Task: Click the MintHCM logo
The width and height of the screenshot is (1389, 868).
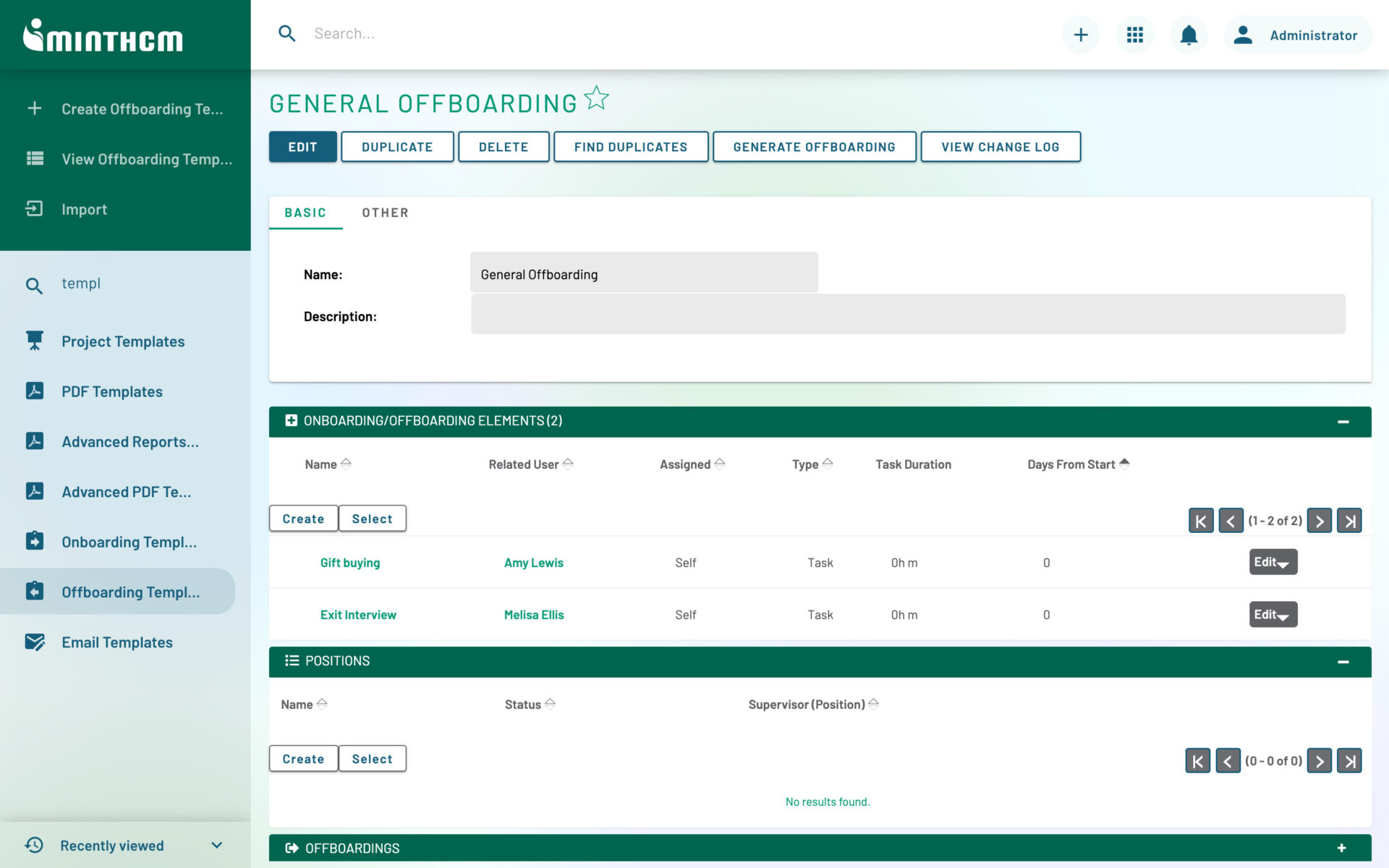Action: 103,36
